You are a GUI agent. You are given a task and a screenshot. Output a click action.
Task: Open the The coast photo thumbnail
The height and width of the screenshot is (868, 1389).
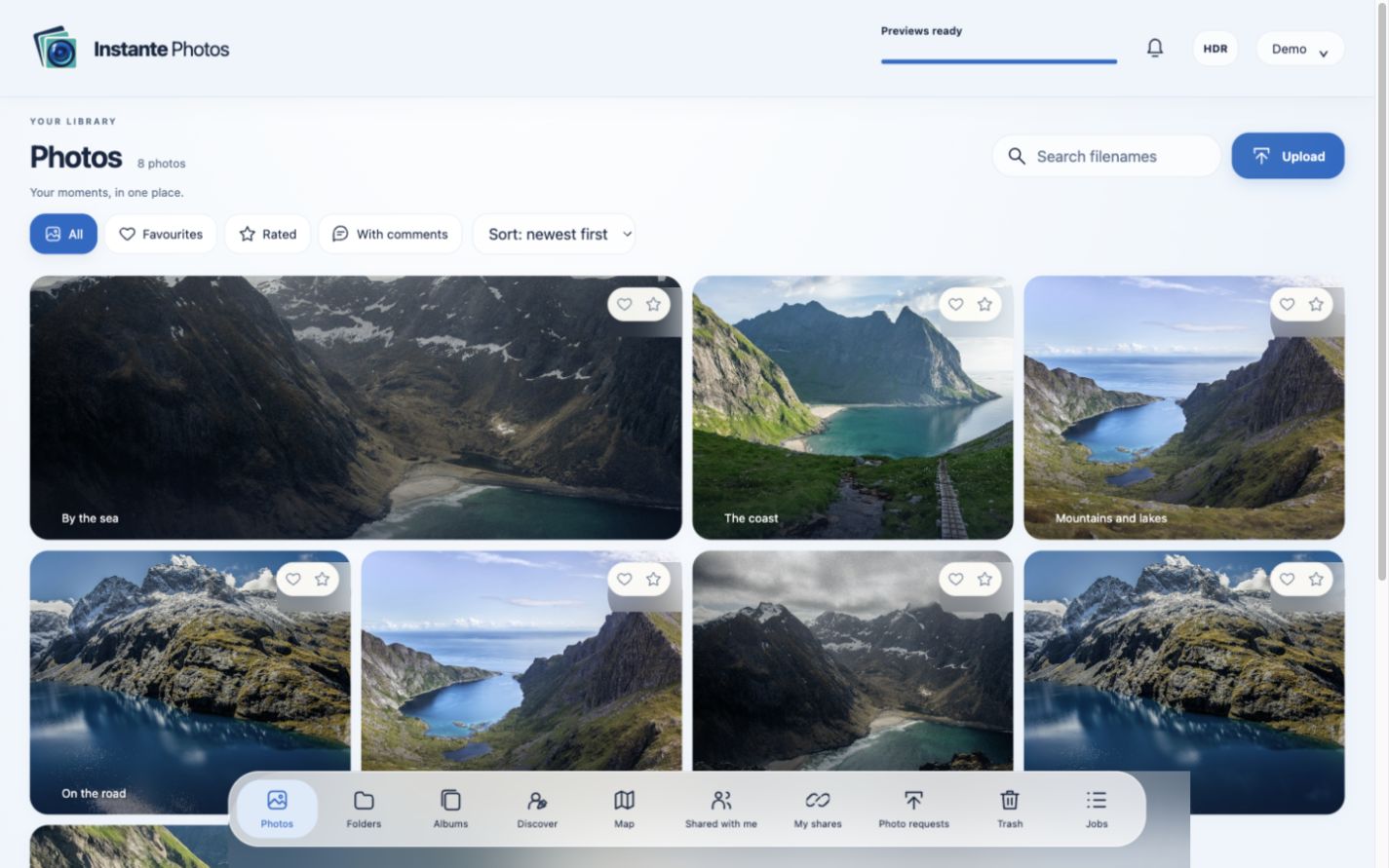click(x=853, y=407)
